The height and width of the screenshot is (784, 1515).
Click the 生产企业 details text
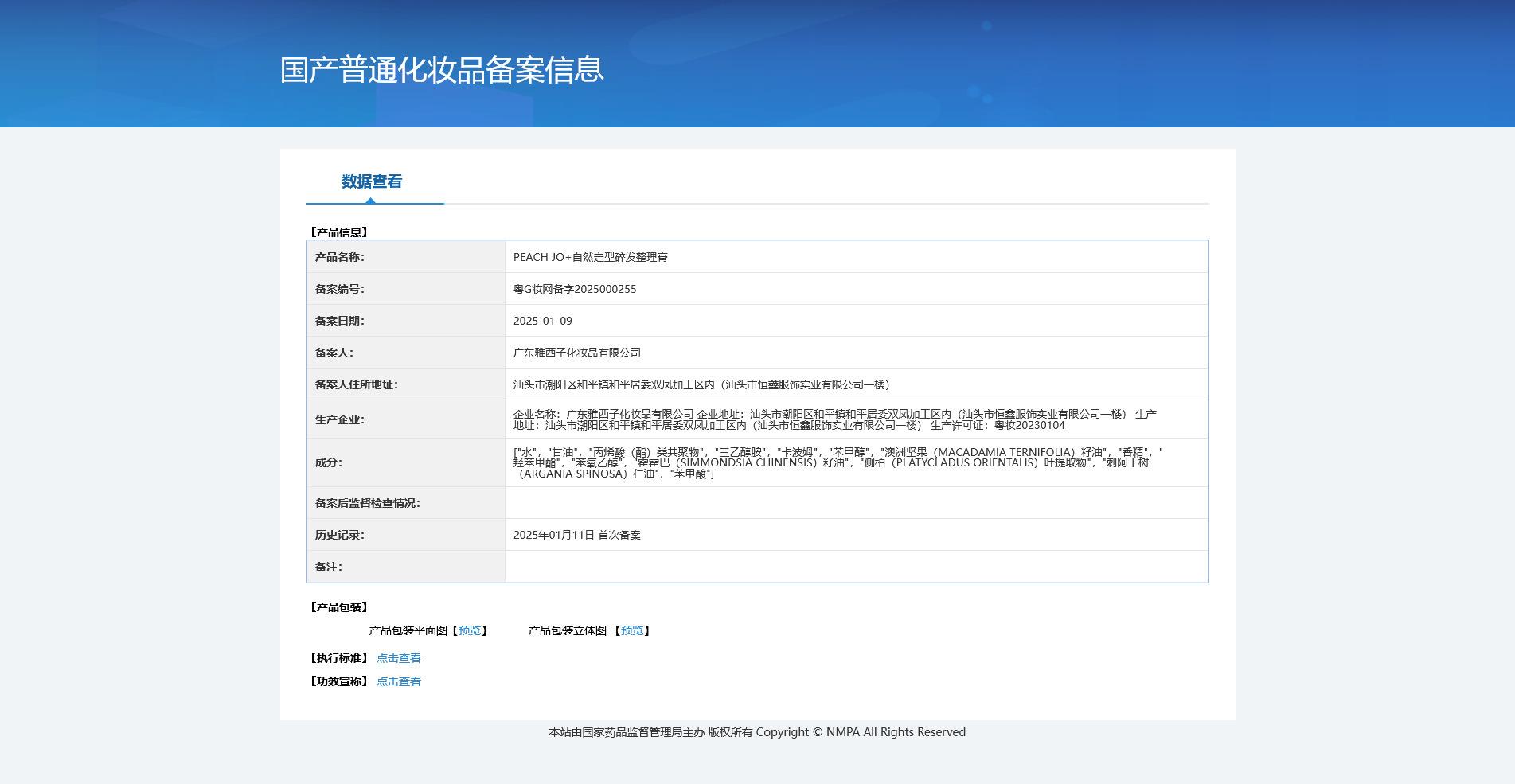[834, 419]
